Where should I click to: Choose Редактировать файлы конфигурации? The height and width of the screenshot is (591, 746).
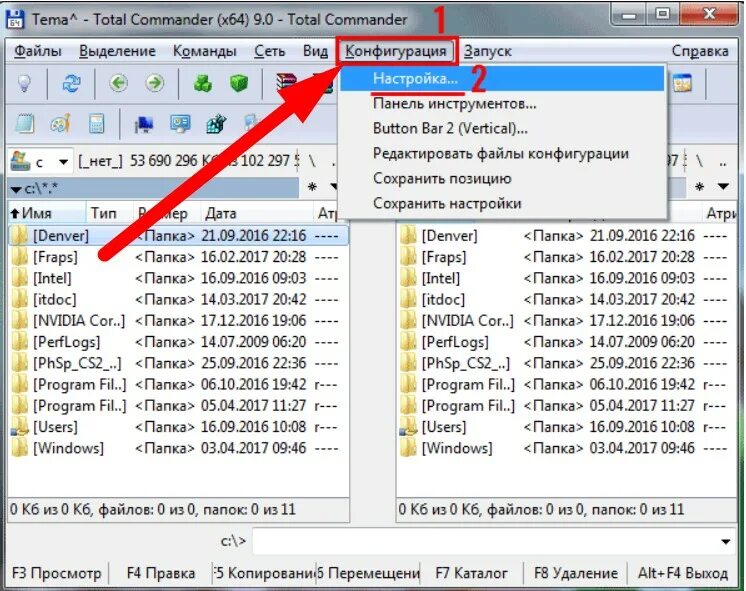(x=502, y=153)
